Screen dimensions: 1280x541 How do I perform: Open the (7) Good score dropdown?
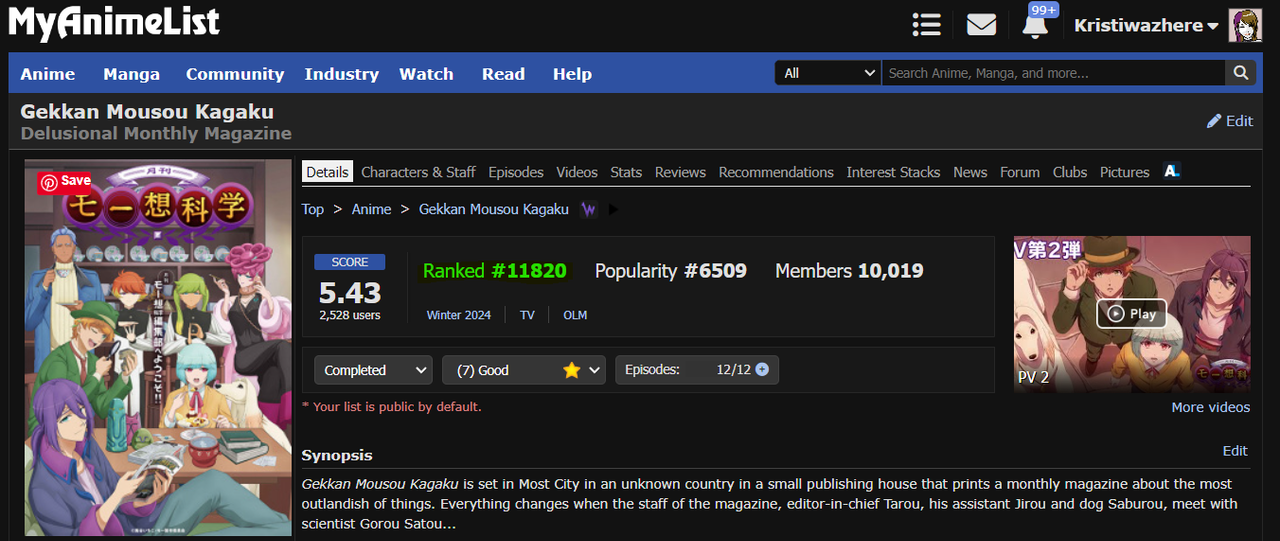pos(524,370)
